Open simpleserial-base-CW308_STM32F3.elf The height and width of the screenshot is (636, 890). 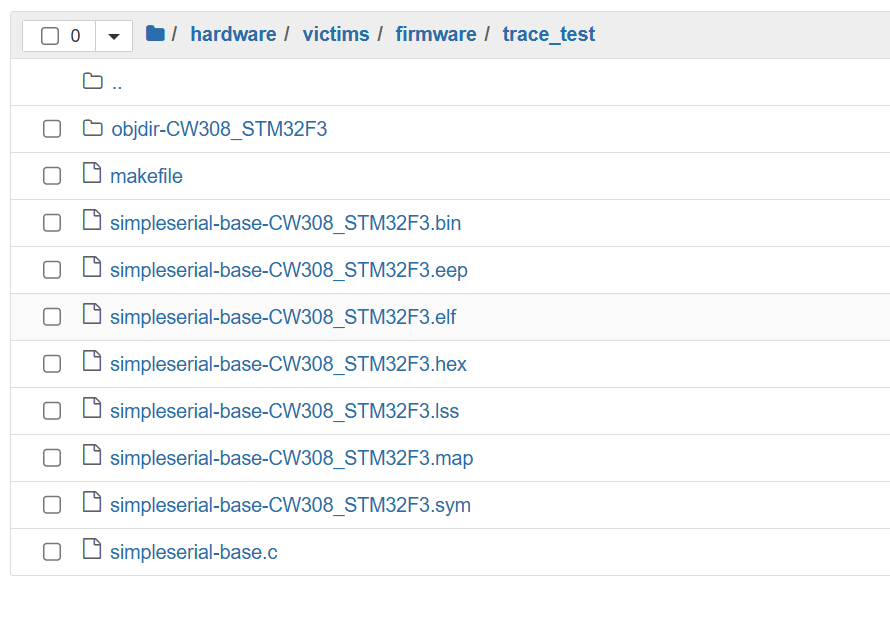(x=283, y=317)
